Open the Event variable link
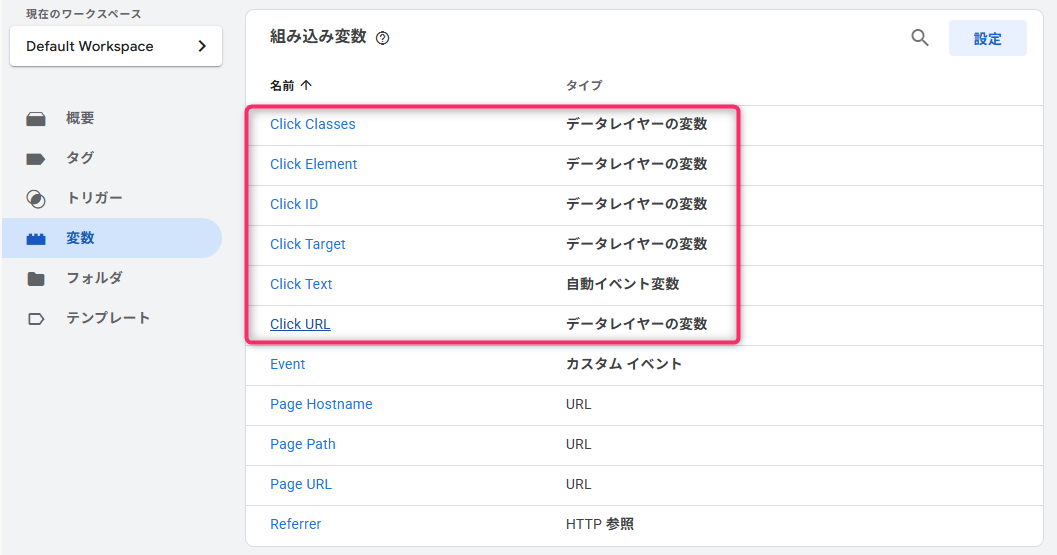 coord(287,364)
